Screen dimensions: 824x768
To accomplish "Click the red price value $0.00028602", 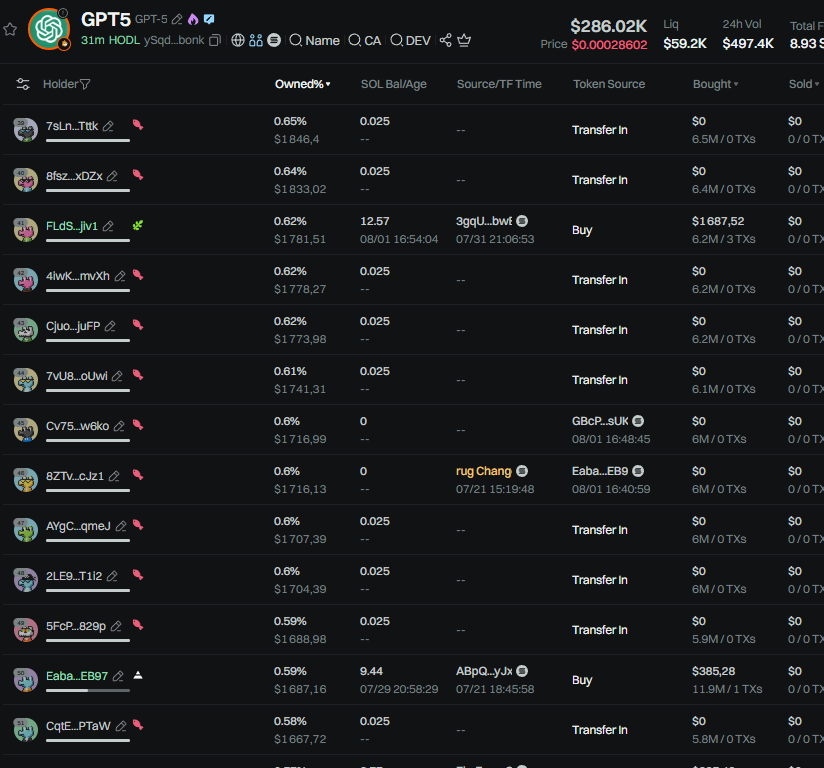I will pyautogui.click(x=610, y=45).
